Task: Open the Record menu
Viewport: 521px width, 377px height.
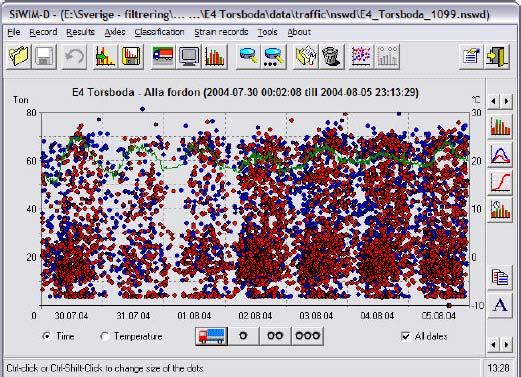Action: 43,32
